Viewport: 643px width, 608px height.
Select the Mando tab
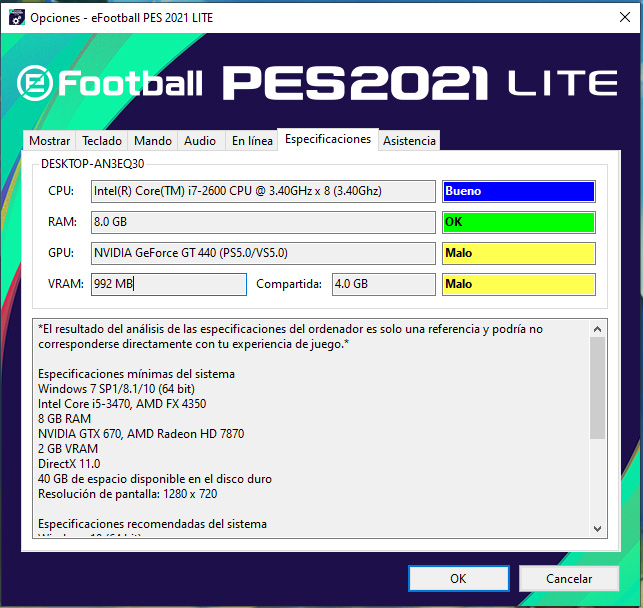coord(153,141)
